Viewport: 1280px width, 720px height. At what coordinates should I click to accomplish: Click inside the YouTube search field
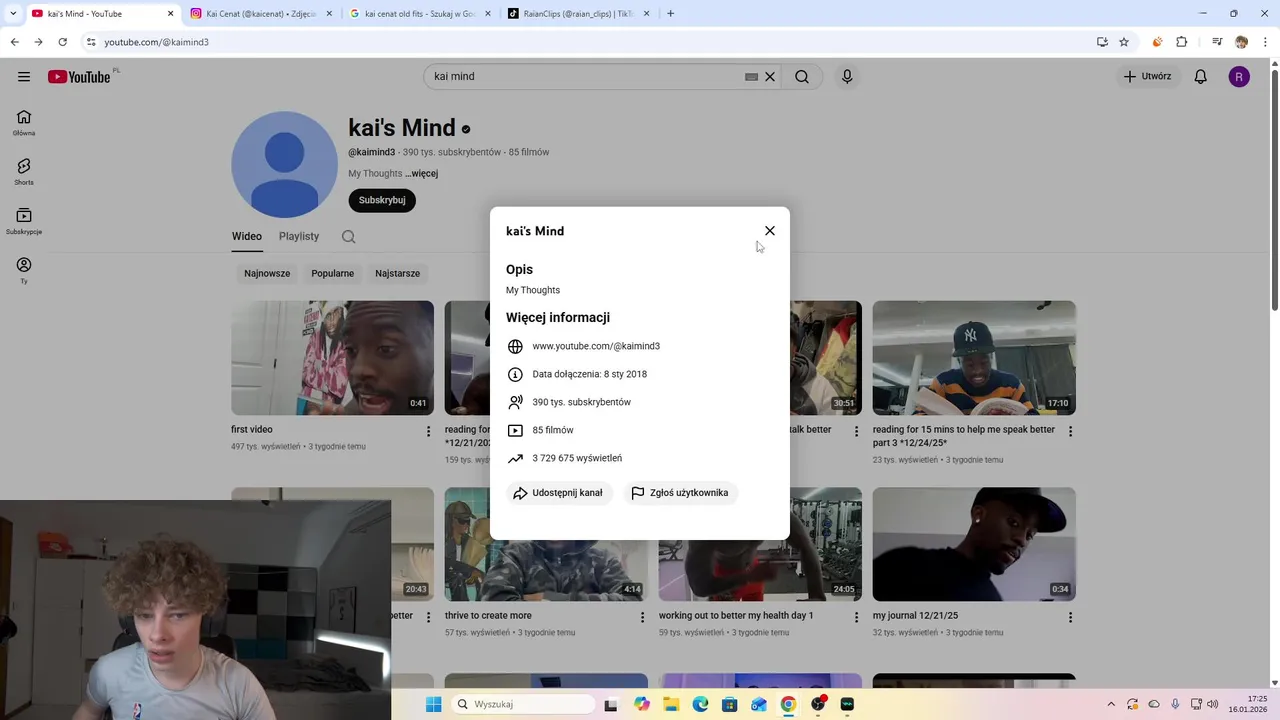tap(585, 76)
